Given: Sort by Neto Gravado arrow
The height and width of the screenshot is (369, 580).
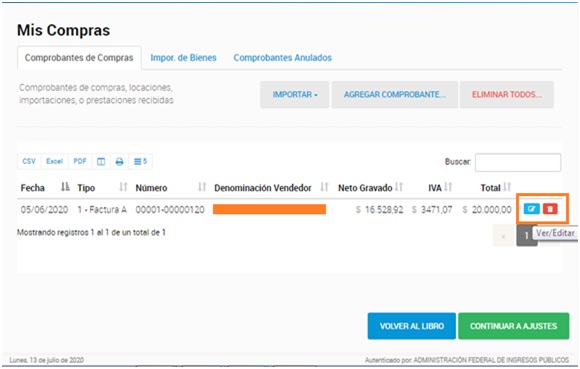Looking at the screenshot, I should click(399, 187).
